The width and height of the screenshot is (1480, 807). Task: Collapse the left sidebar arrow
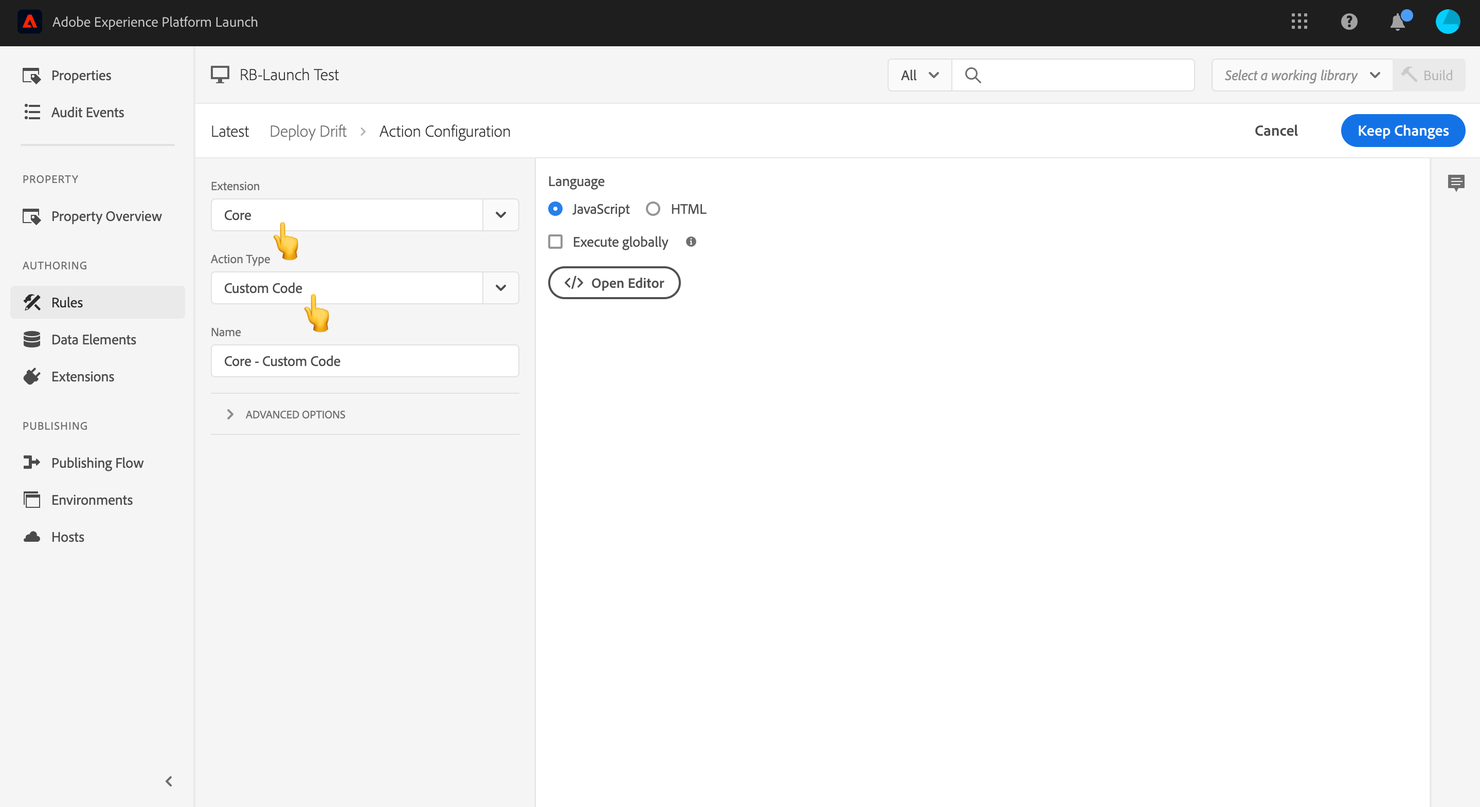(168, 781)
